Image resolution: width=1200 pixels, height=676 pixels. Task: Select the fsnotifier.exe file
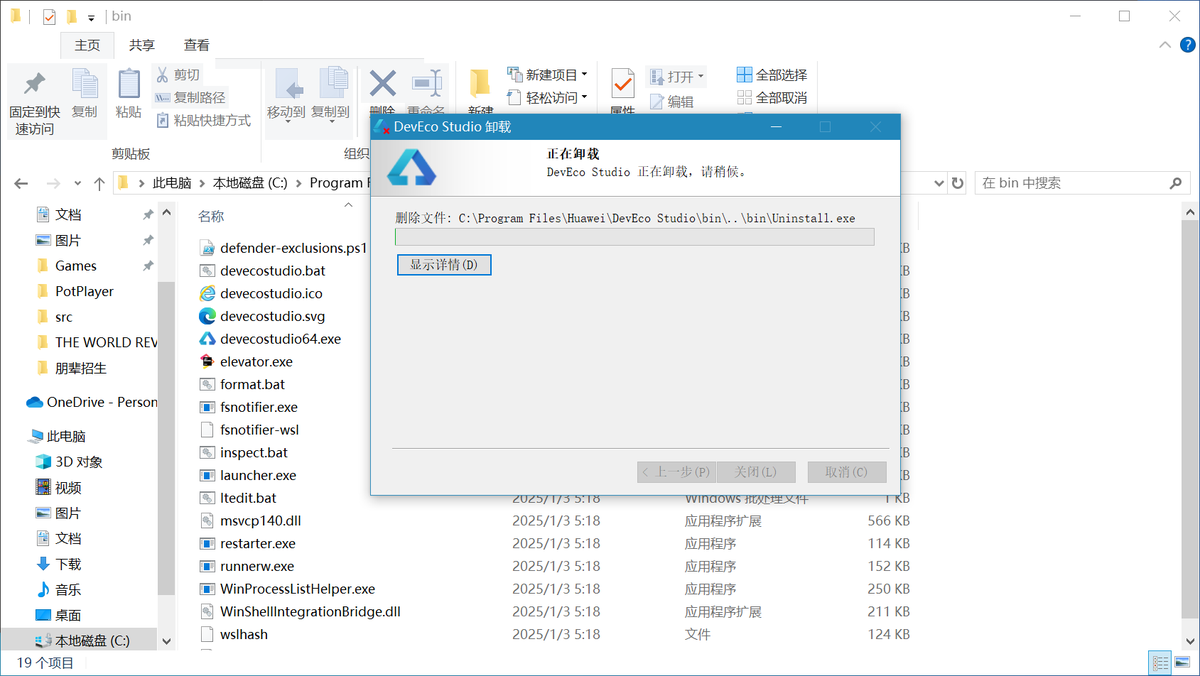click(x=259, y=407)
